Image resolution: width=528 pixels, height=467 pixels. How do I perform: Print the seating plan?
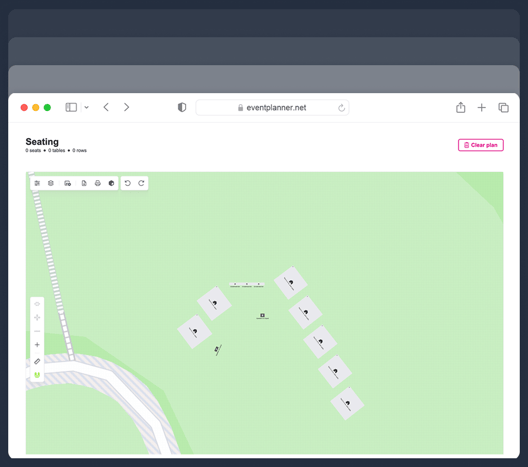(98, 183)
